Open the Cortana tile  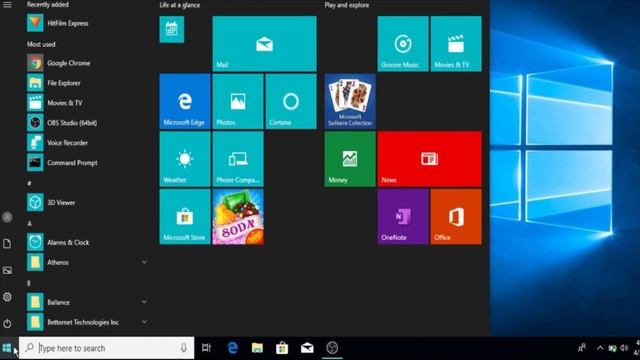(x=291, y=101)
